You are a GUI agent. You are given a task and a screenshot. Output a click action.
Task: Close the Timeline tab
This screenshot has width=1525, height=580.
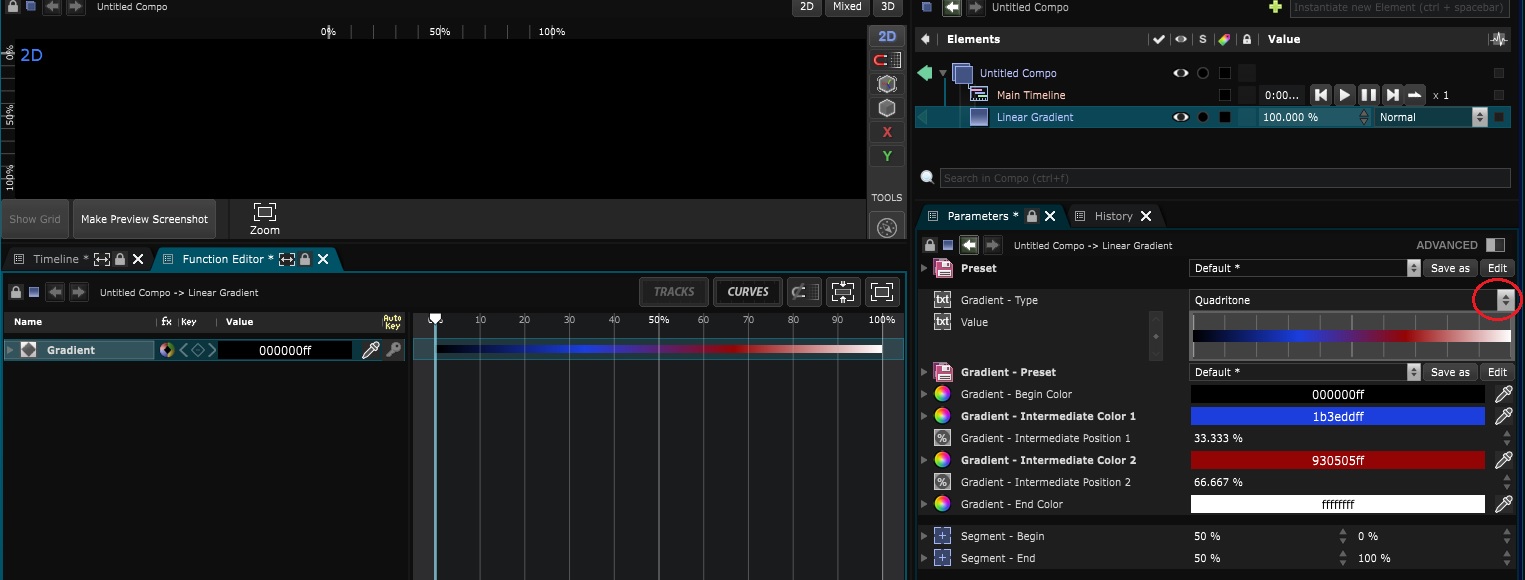(138, 259)
